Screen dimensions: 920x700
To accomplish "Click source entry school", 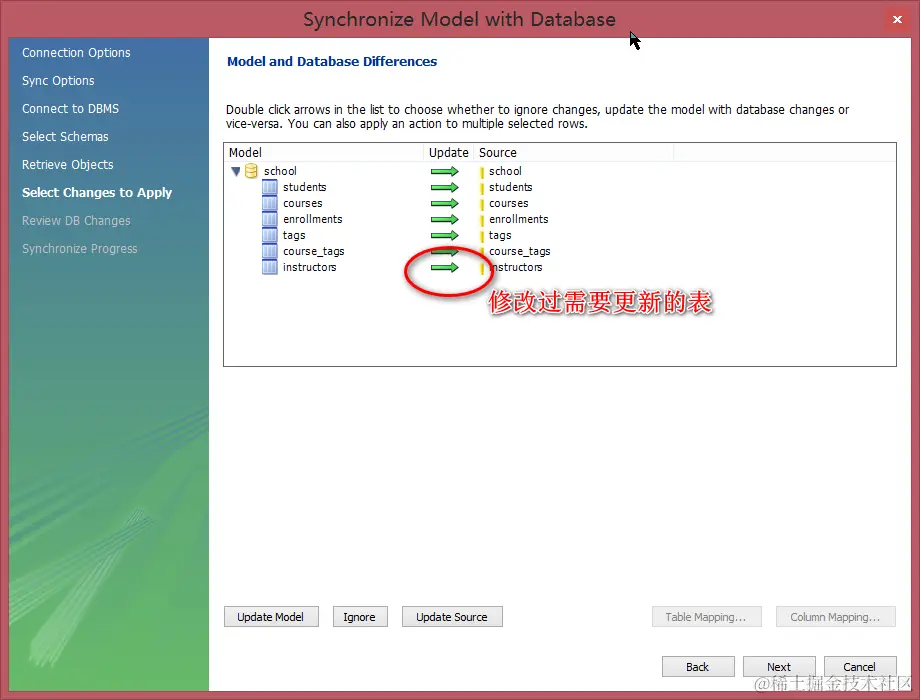I will click(x=505, y=171).
